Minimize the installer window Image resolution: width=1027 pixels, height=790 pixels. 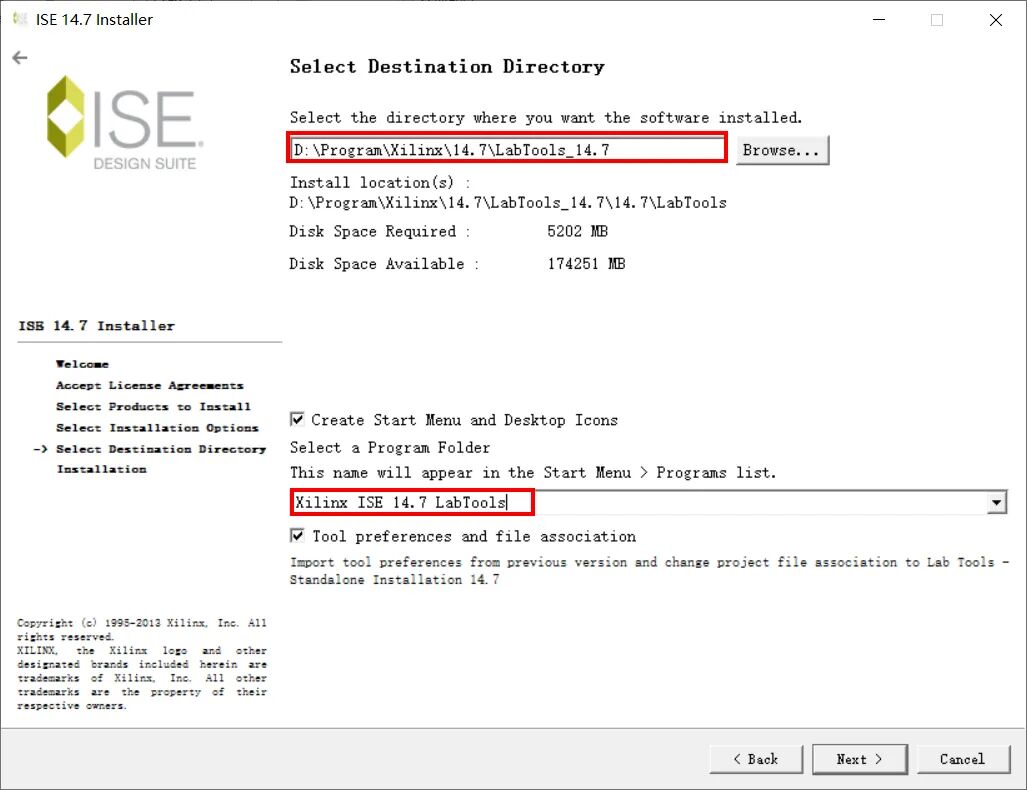(879, 20)
